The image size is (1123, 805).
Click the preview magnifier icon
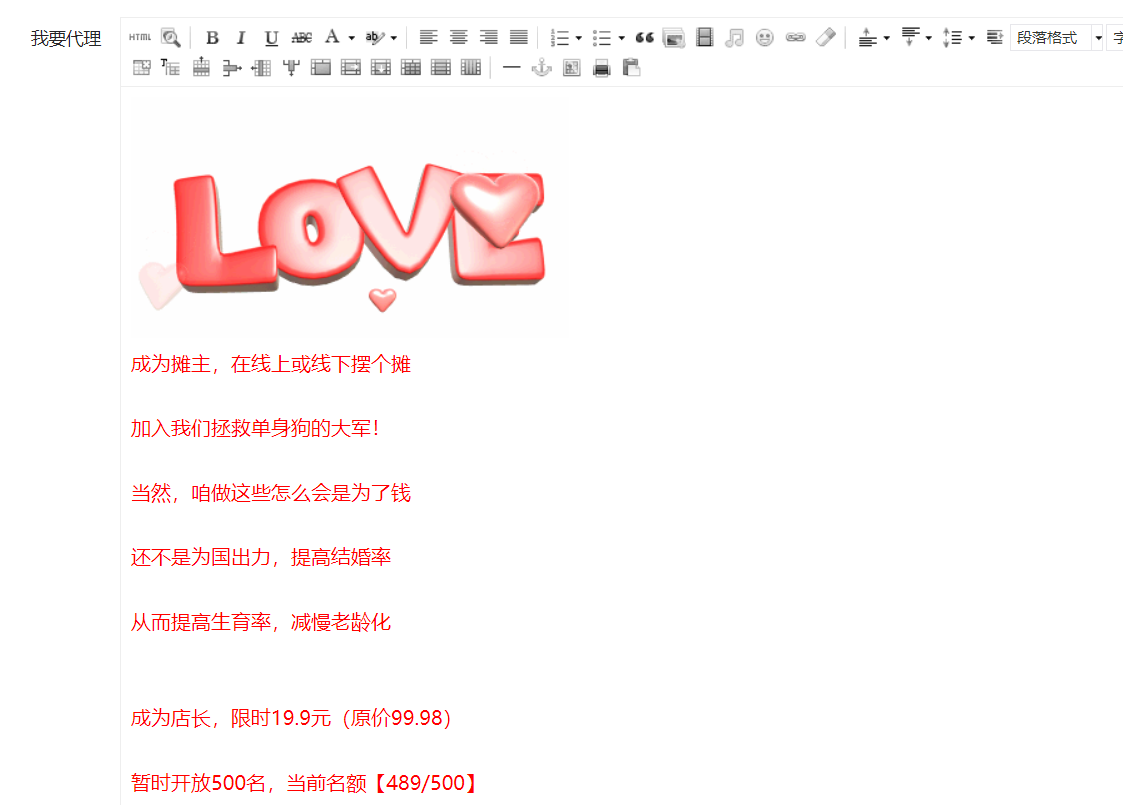[x=171, y=38]
